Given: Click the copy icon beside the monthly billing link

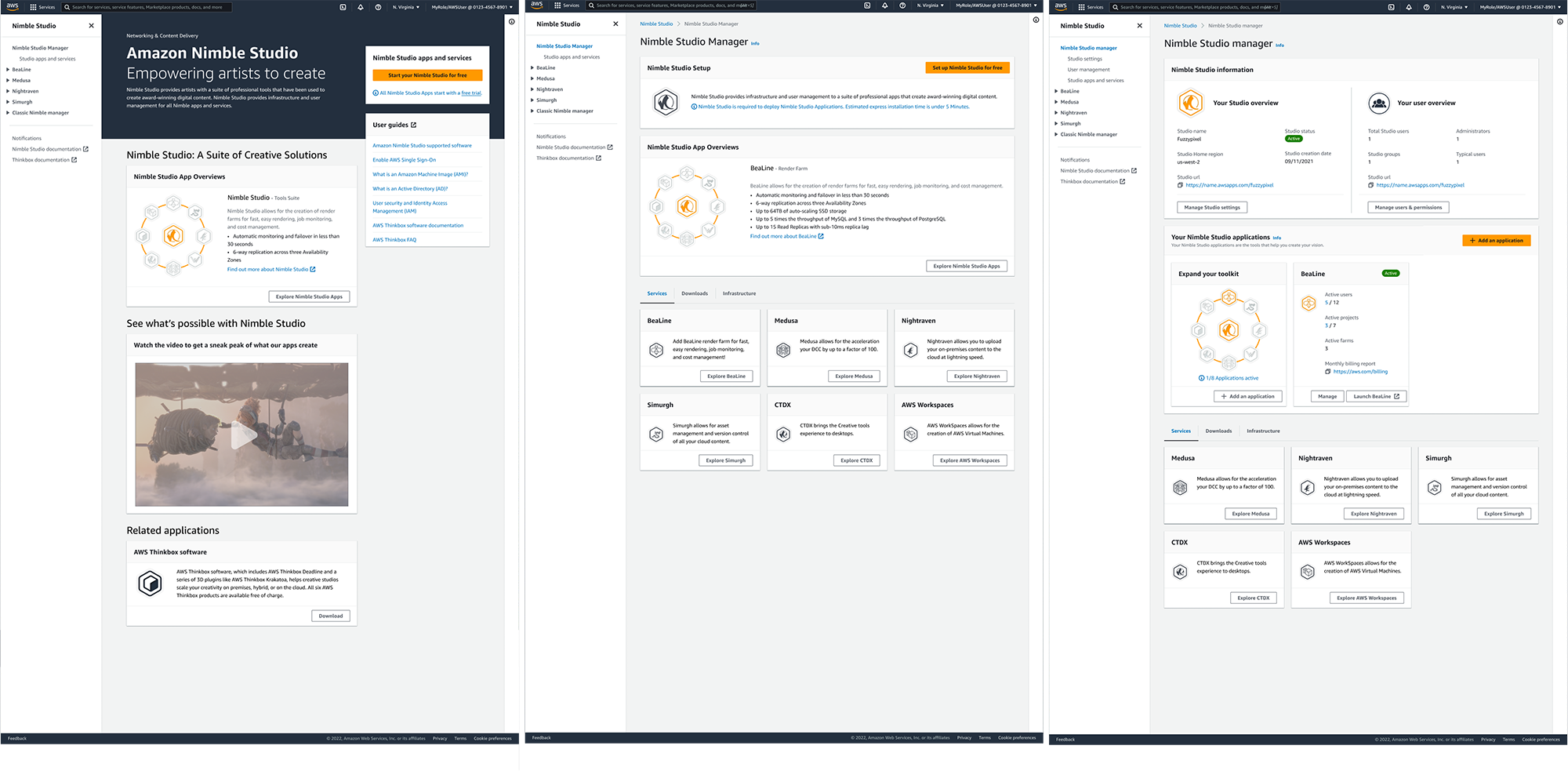Looking at the screenshot, I should coord(1327,372).
